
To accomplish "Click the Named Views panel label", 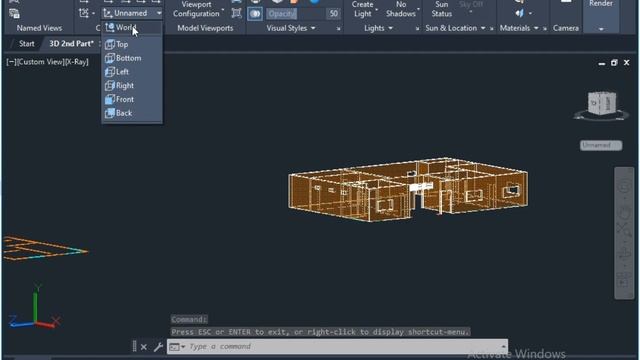I will click(39, 28).
